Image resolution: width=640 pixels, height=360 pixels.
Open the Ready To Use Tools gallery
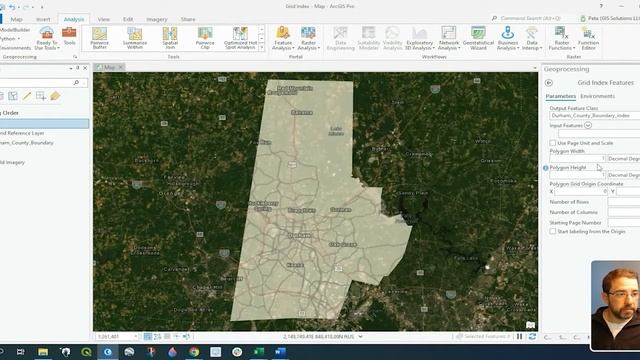pyautogui.click(x=47, y=38)
